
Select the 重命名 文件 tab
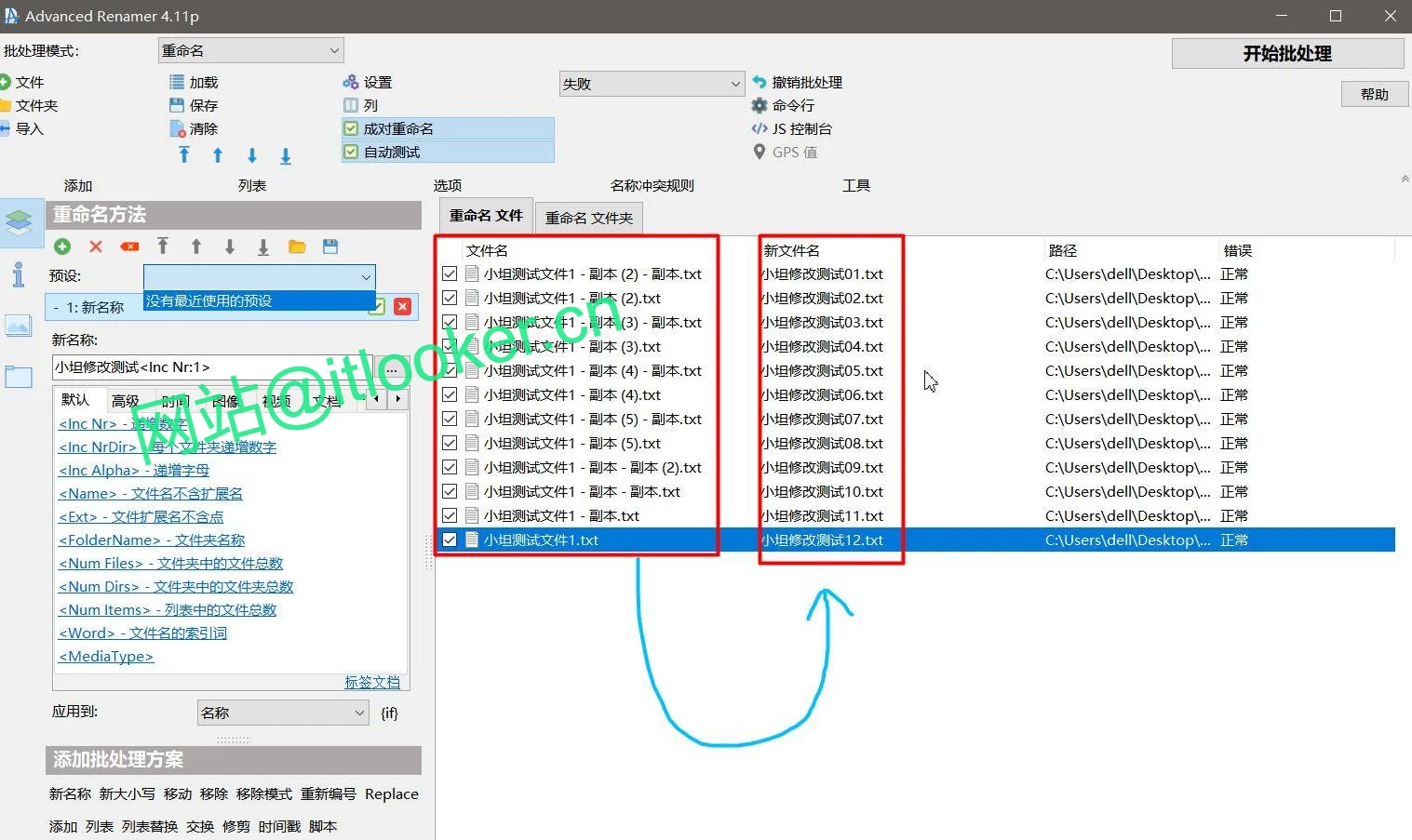pos(486,215)
